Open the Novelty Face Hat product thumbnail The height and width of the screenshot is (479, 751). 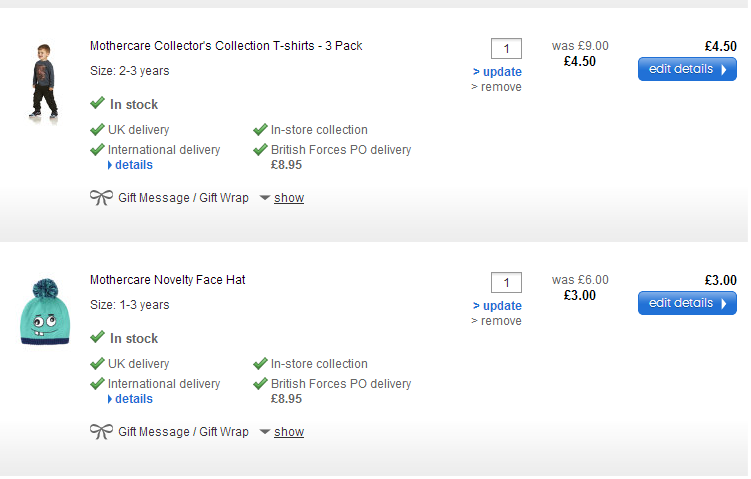pos(46,312)
